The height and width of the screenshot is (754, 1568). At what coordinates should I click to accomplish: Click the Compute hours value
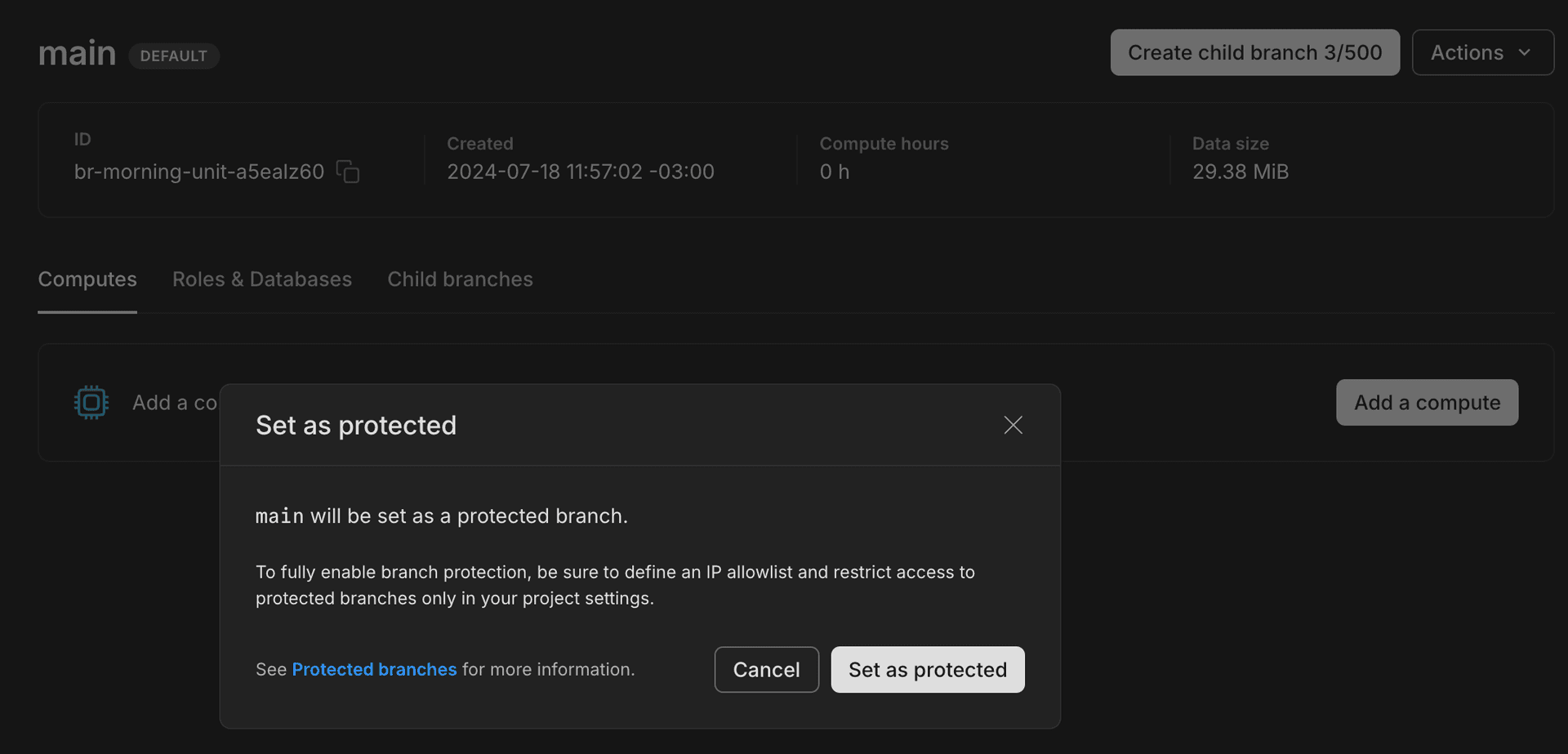[834, 172]
